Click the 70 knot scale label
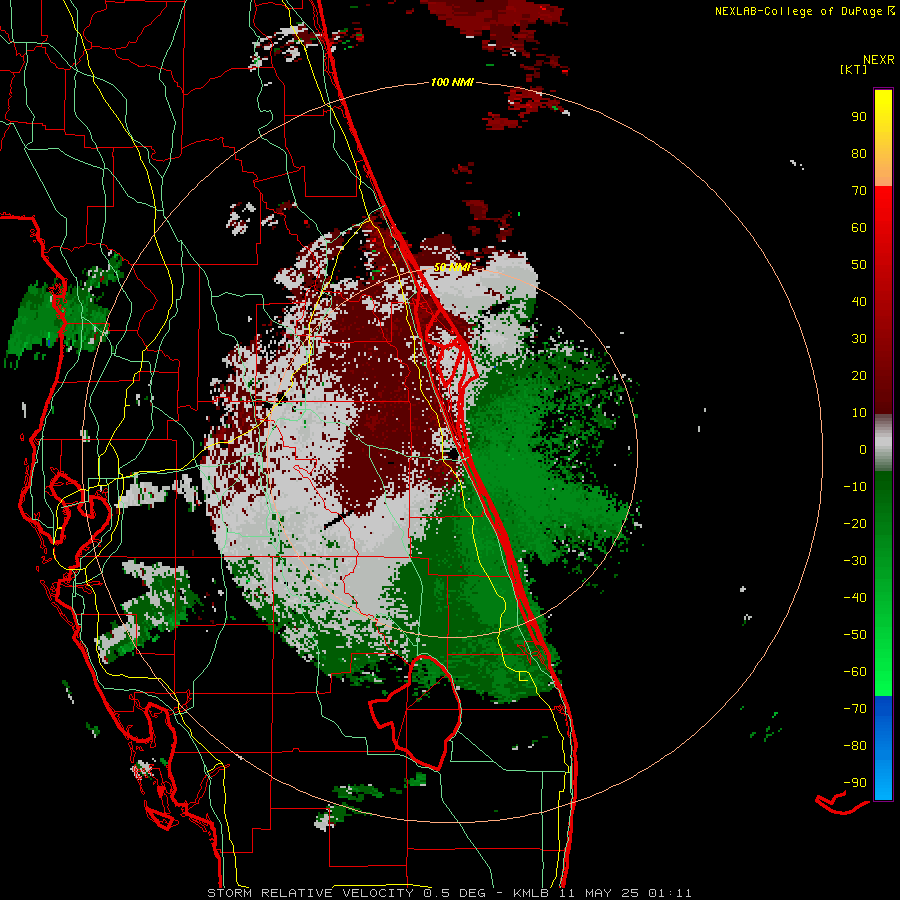 (x=859, y=191)
